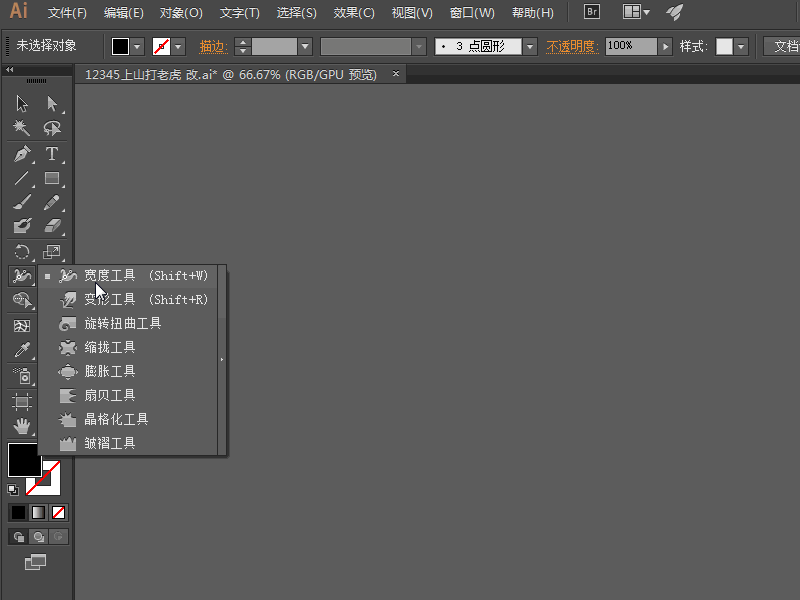Click the black fill color swatch

(25, 460)
